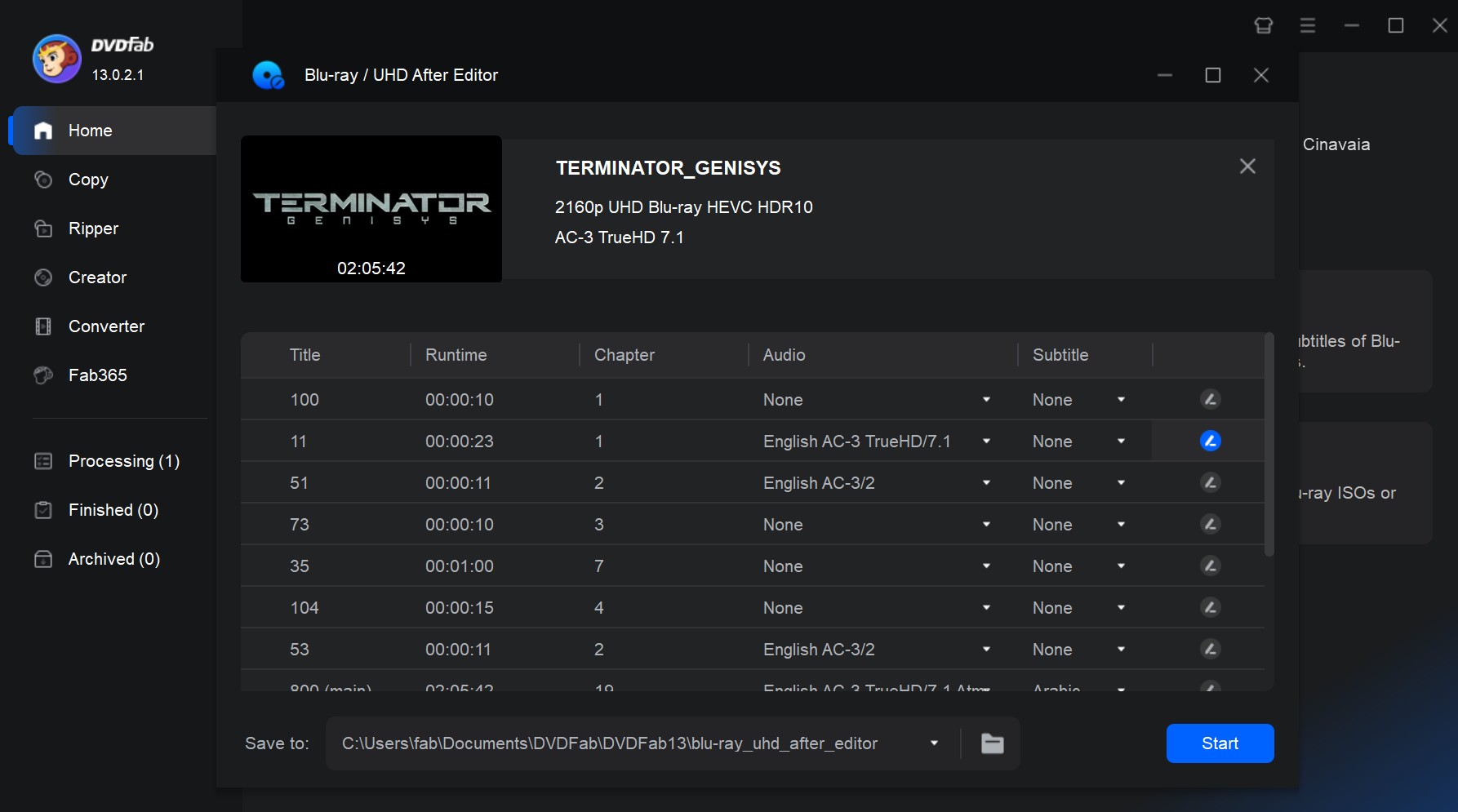Screen dimensions: 1458x812
Task: Open the Save to path dropdown
Action: (934, 743)
